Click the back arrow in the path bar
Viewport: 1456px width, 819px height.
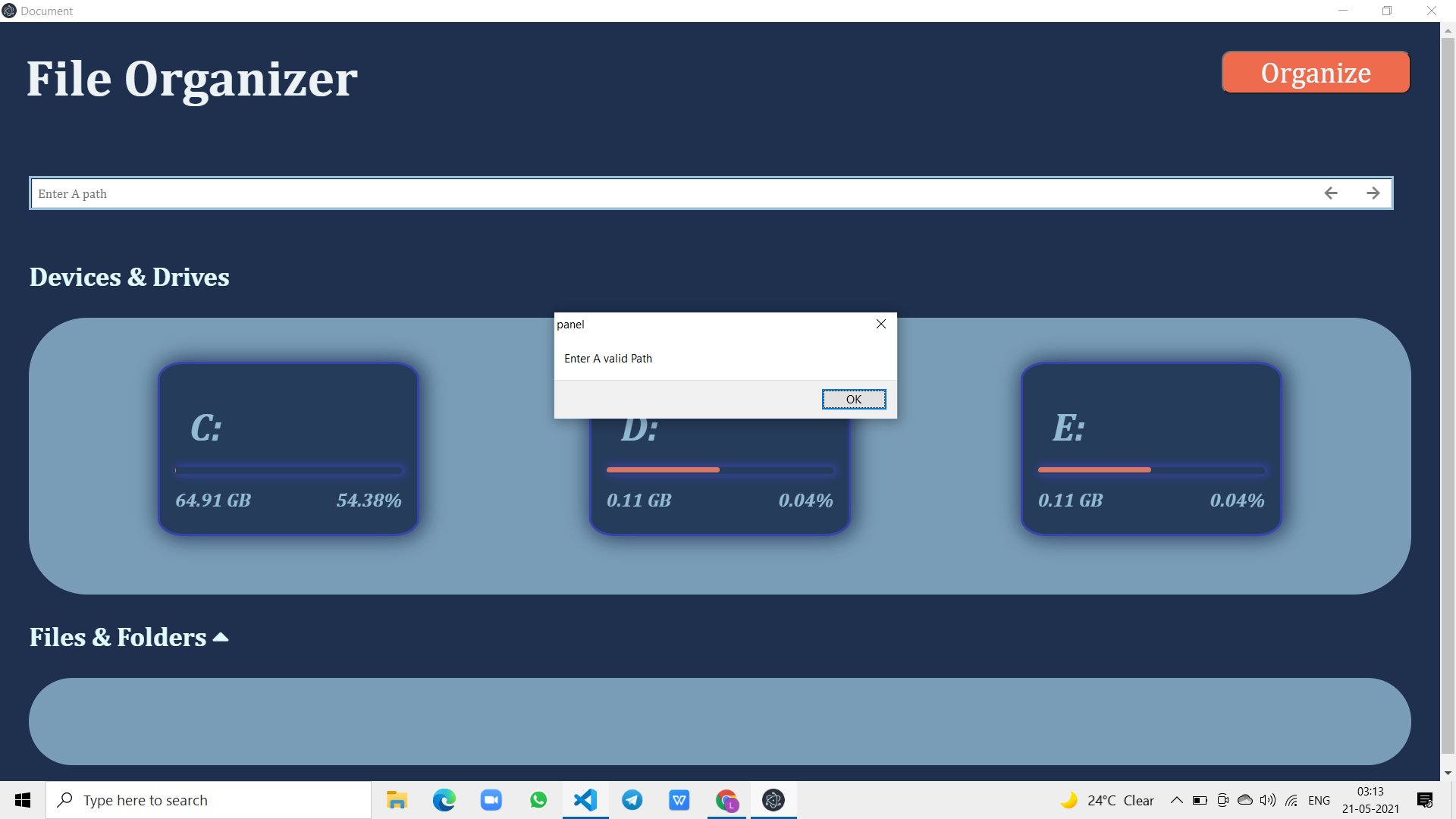[1331, 193]
